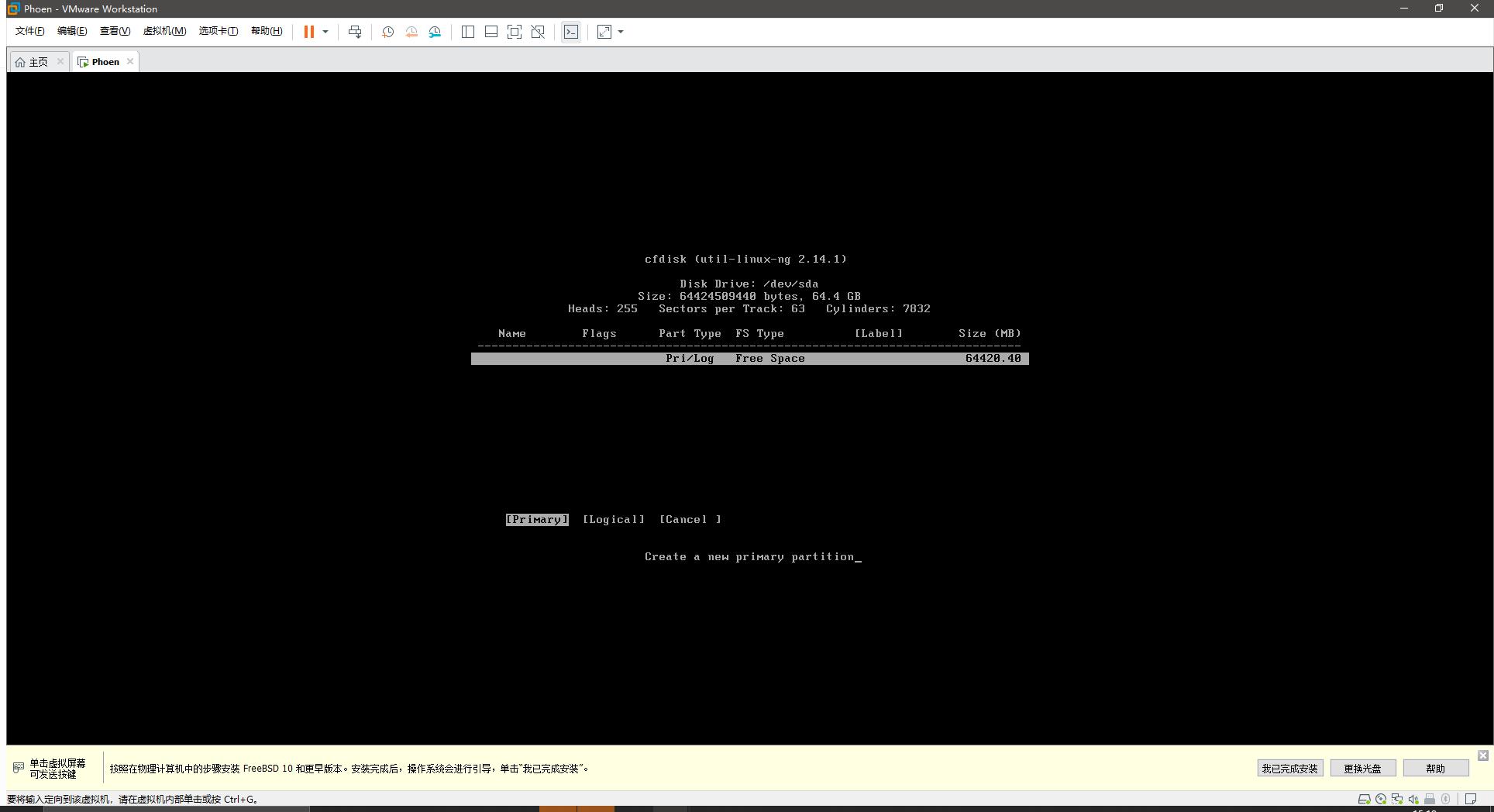This screenshot has width=1494, height=812.
Task: Toggle the library sidebar visibility
Action: tap(467, 32)
